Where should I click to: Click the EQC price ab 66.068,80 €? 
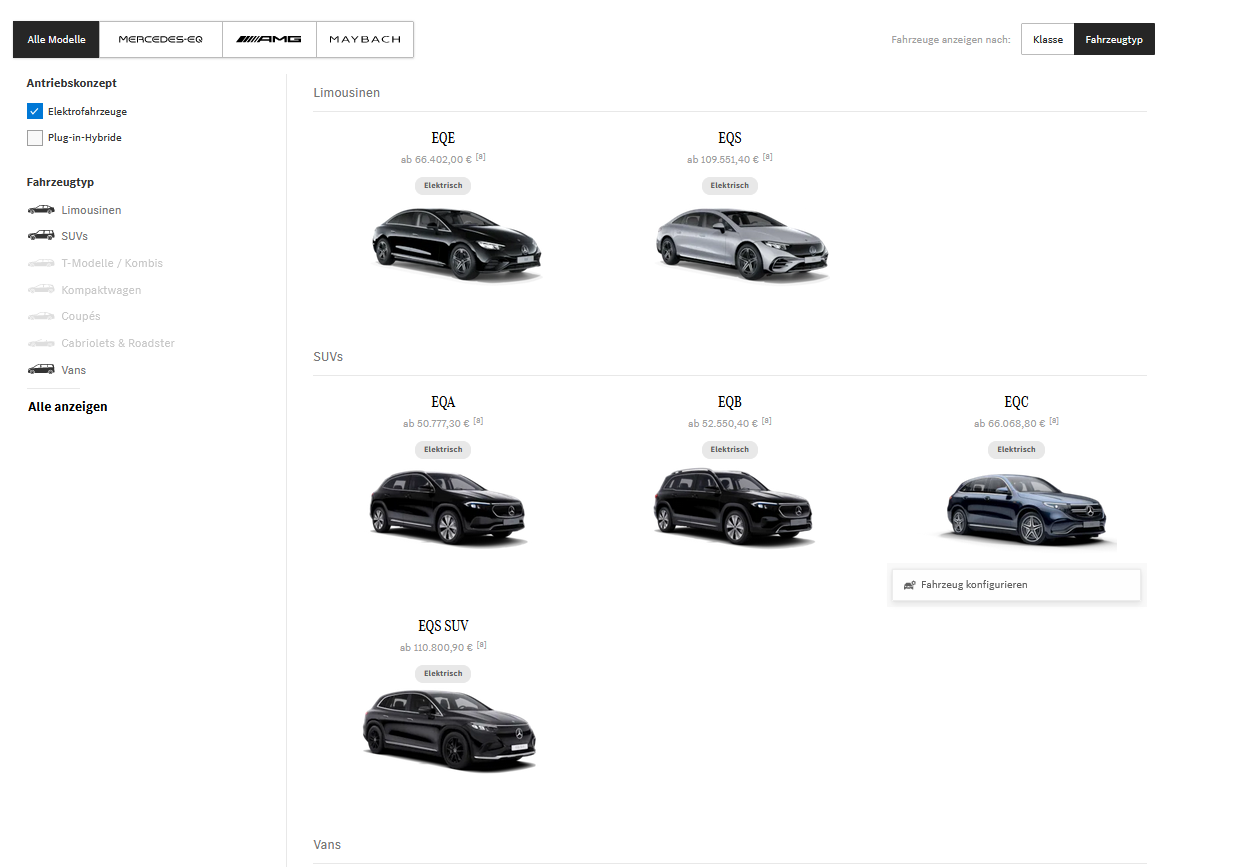(1009, 423)
